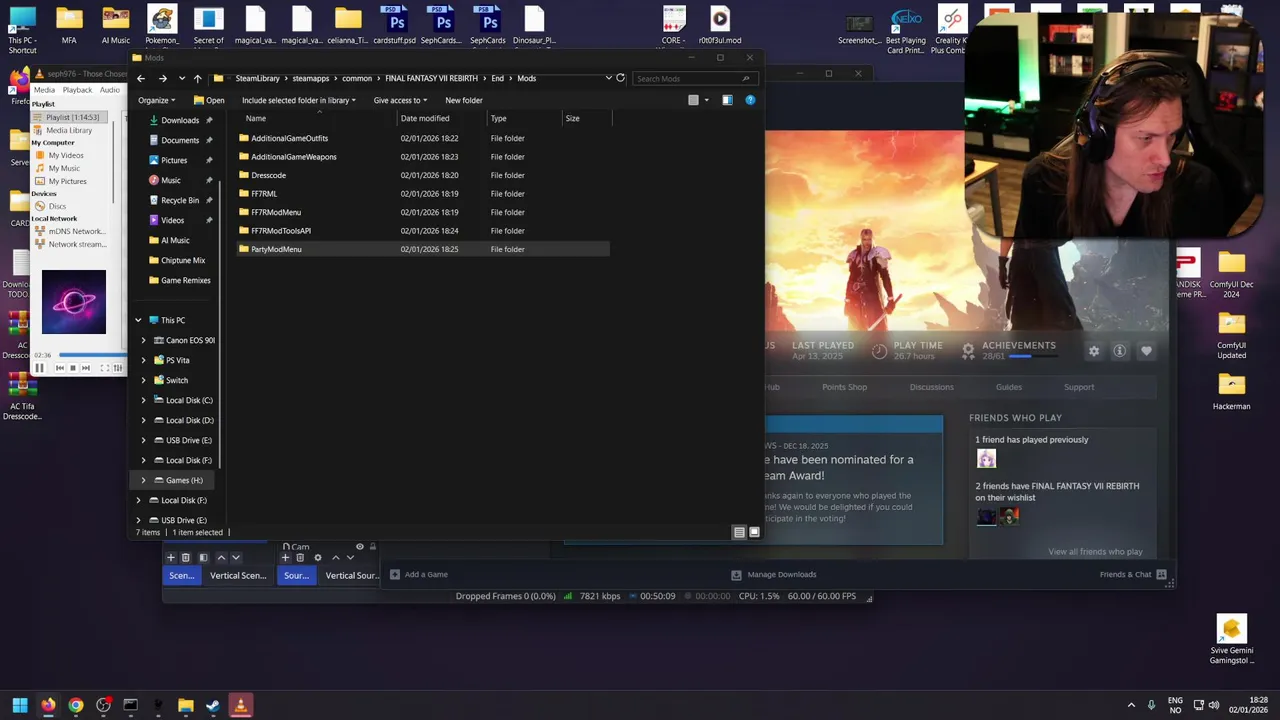
Task: Switch Explorer to large icons view
Action: pyautogui.click(x=754, y=532)
